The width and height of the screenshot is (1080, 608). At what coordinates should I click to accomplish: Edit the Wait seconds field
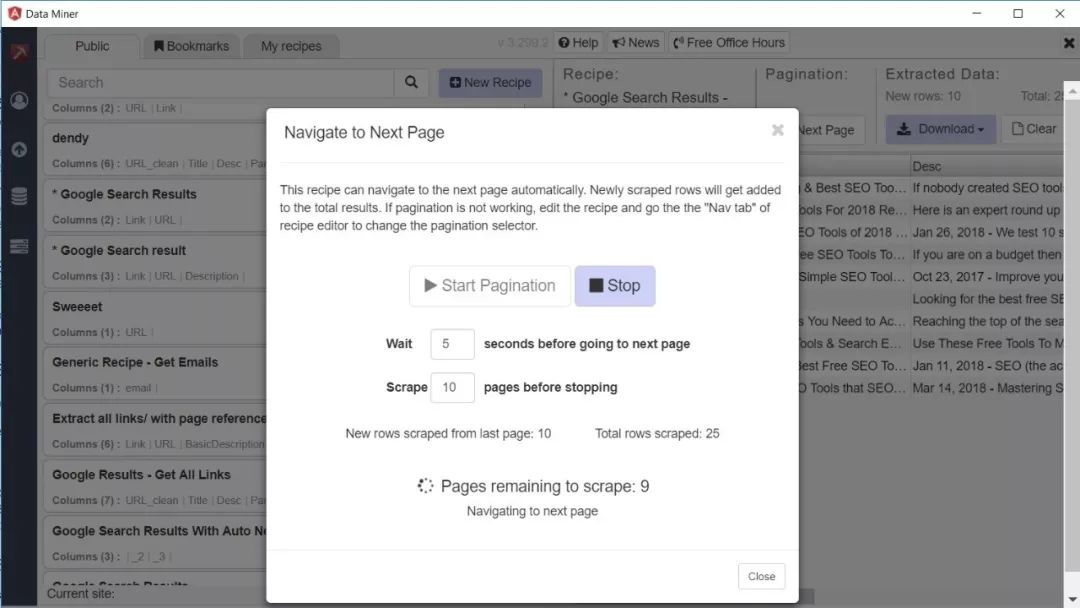(x=453, y=344)
